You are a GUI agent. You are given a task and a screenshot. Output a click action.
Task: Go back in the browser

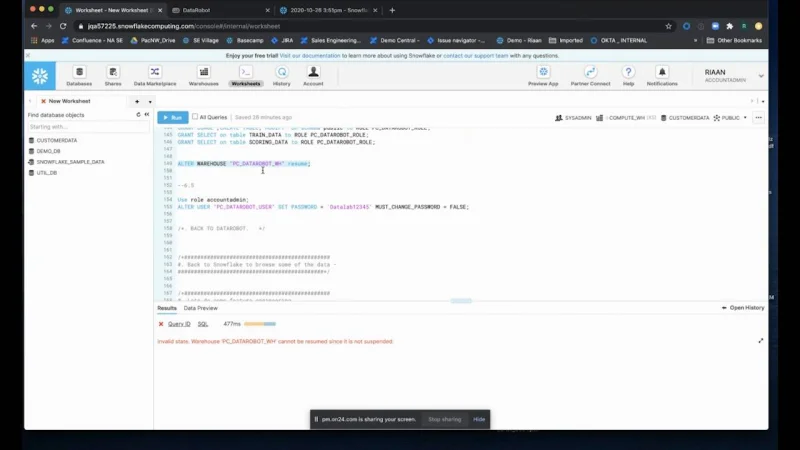click(x=34, y=26)
